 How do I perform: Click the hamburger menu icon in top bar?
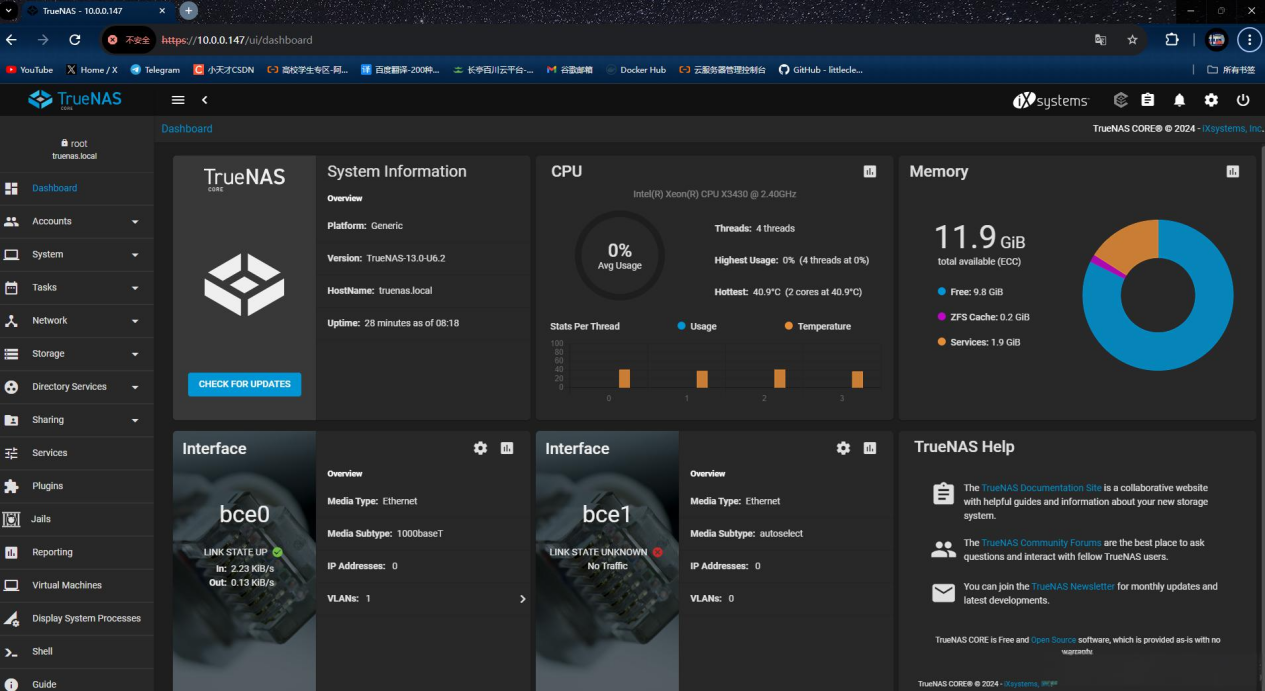point(178,100)
